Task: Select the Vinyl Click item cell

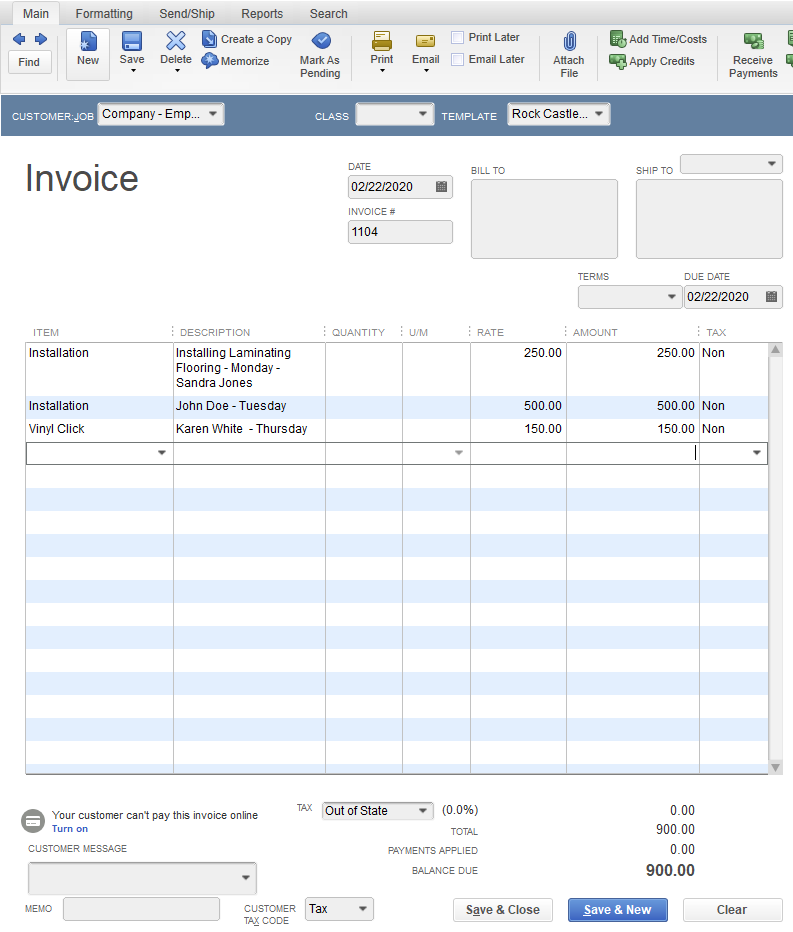Action: [x=99, y=429]
